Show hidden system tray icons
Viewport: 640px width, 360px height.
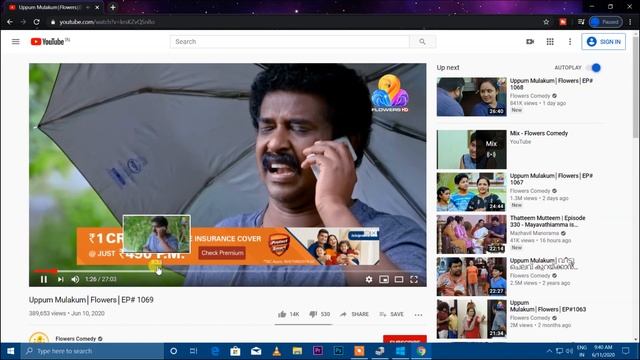click(549, 351)
